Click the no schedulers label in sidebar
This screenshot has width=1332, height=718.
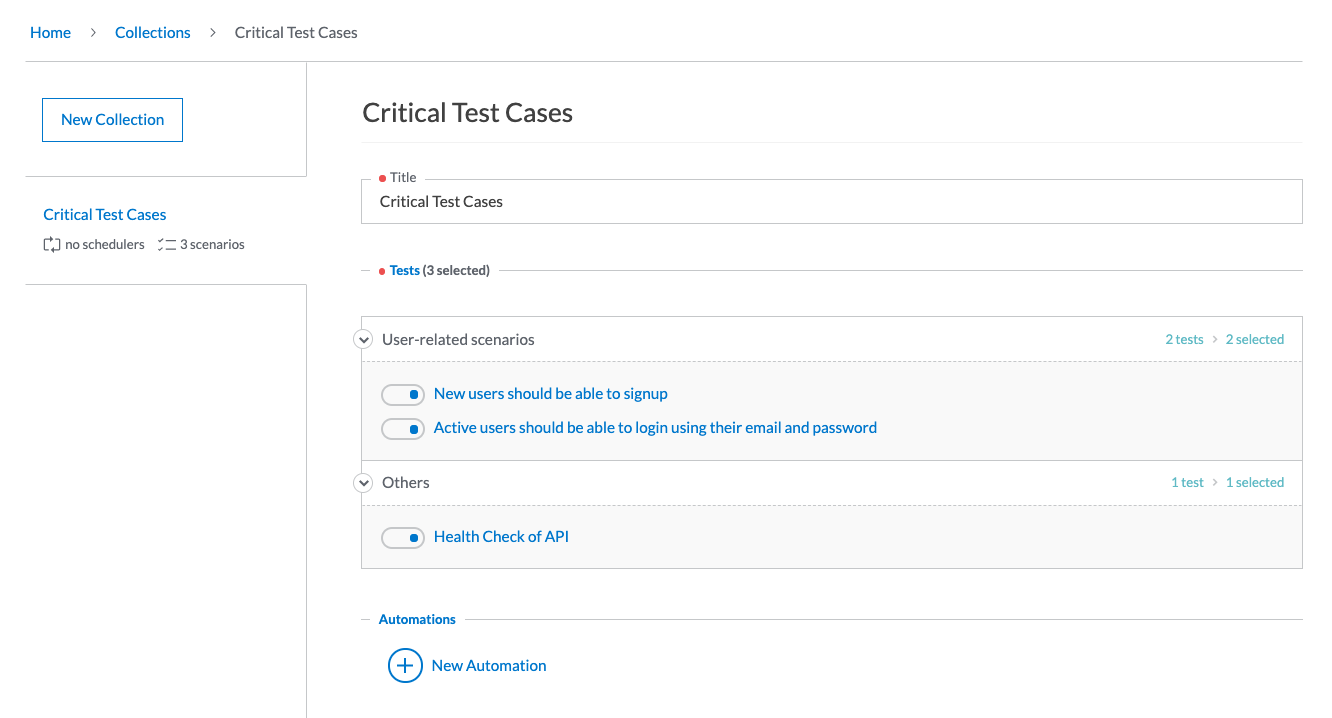(105, 244)
